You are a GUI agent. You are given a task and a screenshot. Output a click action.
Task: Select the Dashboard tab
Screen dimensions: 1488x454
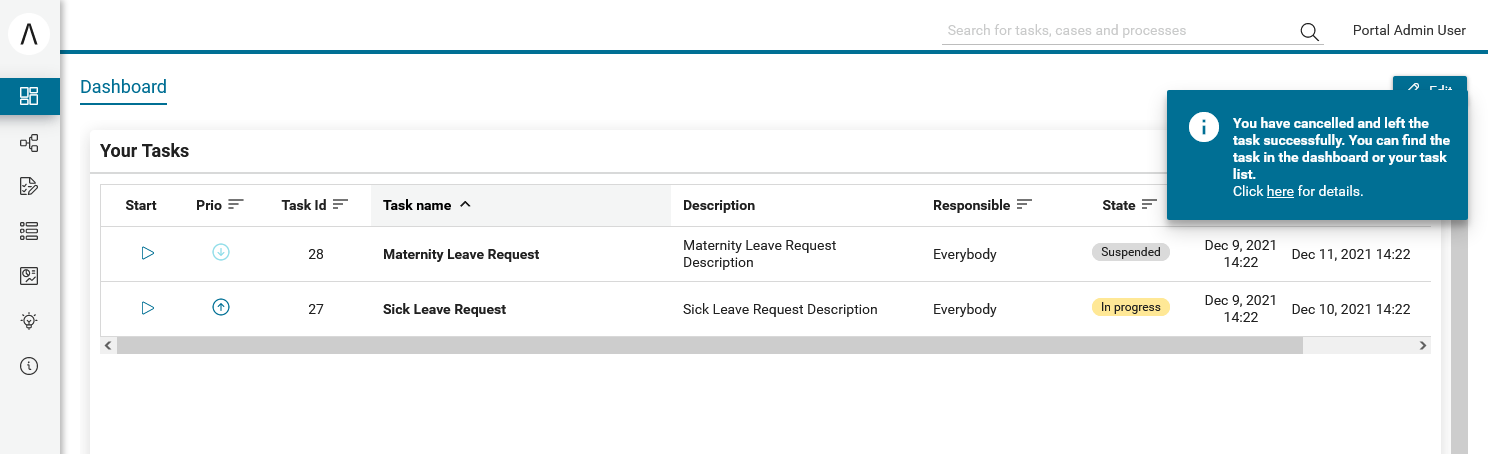coord(123,87)
